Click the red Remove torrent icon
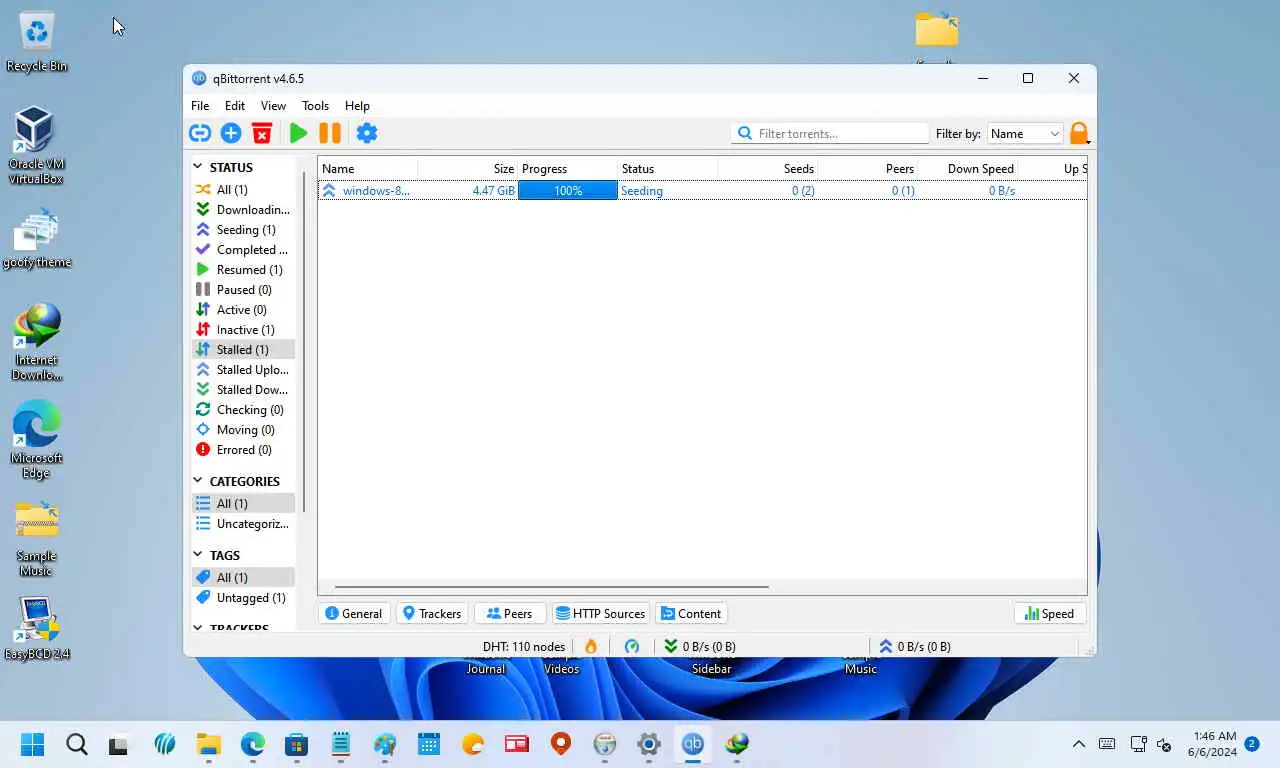Image resolution: width=1280 pixels, height=768 pixels. click(x=262, y=133)
